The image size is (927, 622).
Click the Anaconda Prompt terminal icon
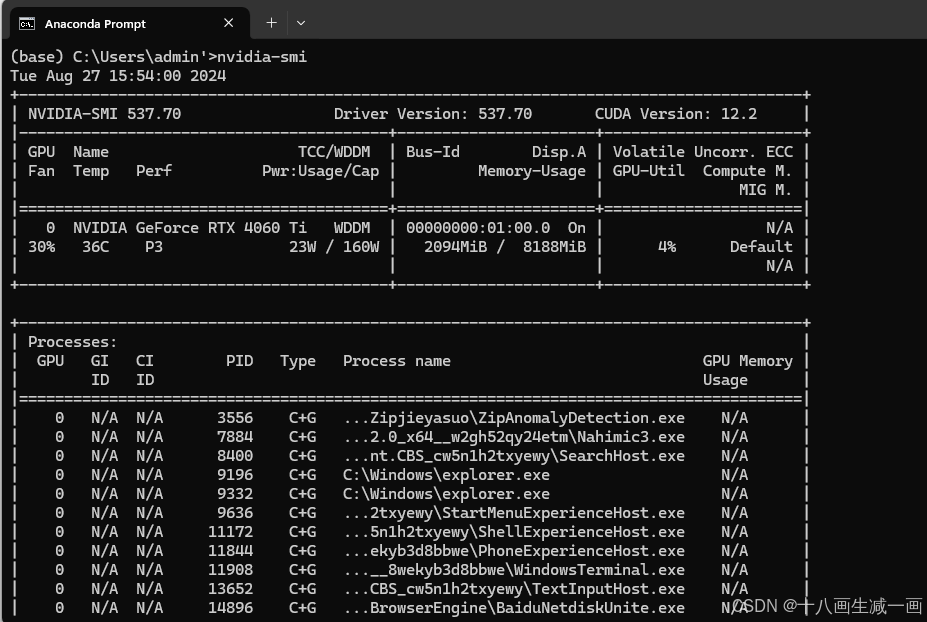(27, 24)
